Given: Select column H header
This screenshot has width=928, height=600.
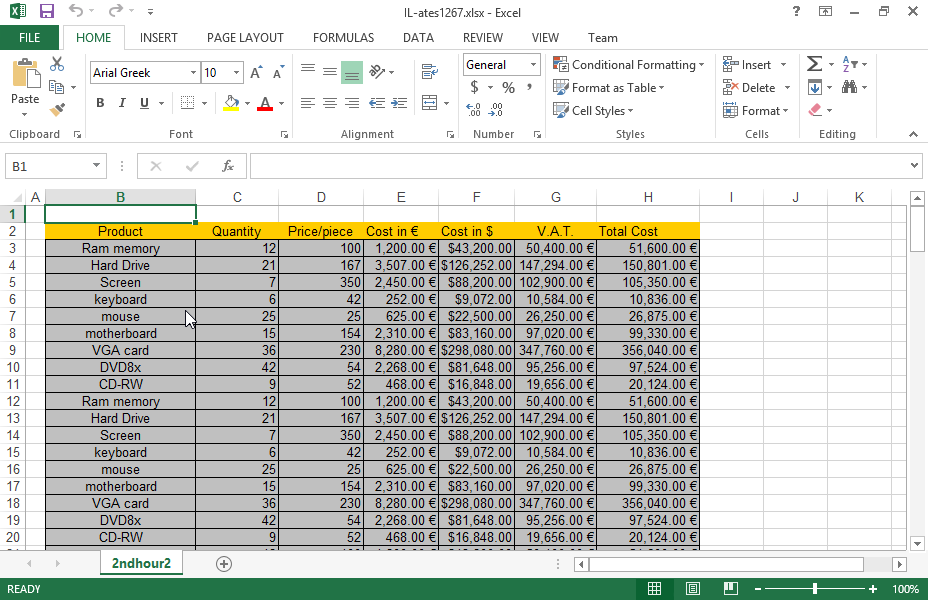Looking at the screenshot, I should click(648, 197).
